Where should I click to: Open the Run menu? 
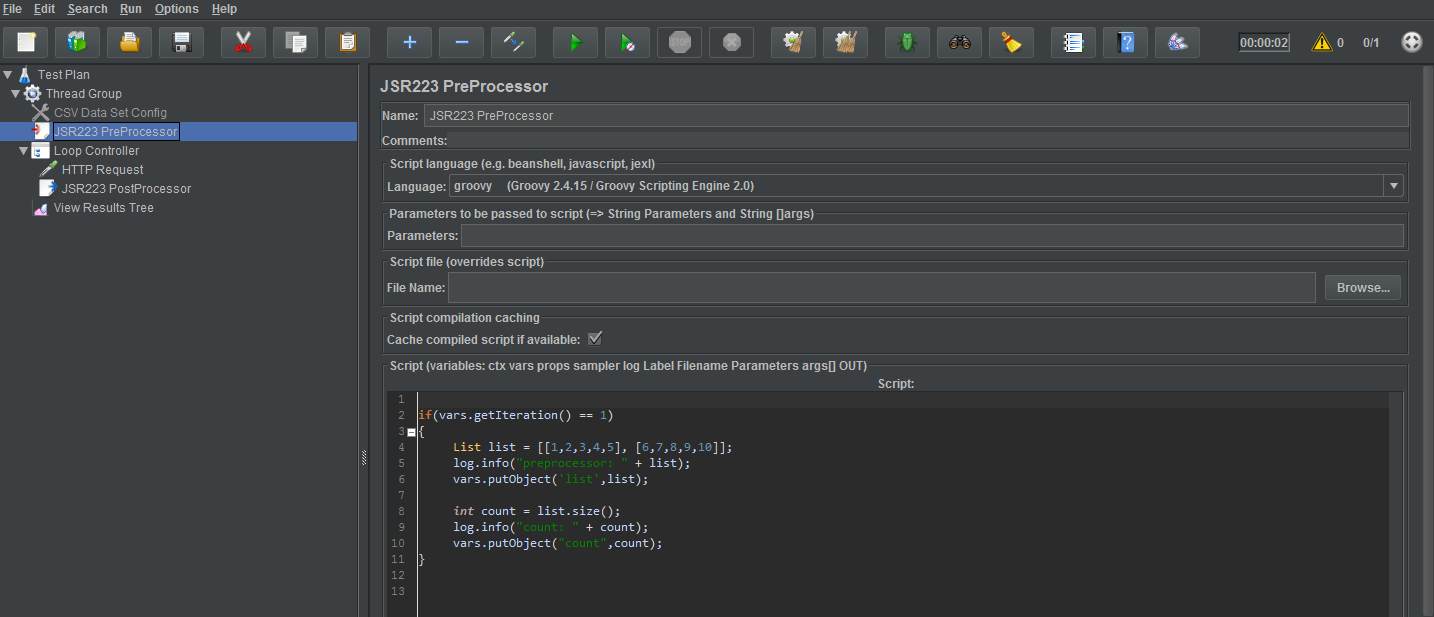tap(130, 9)
